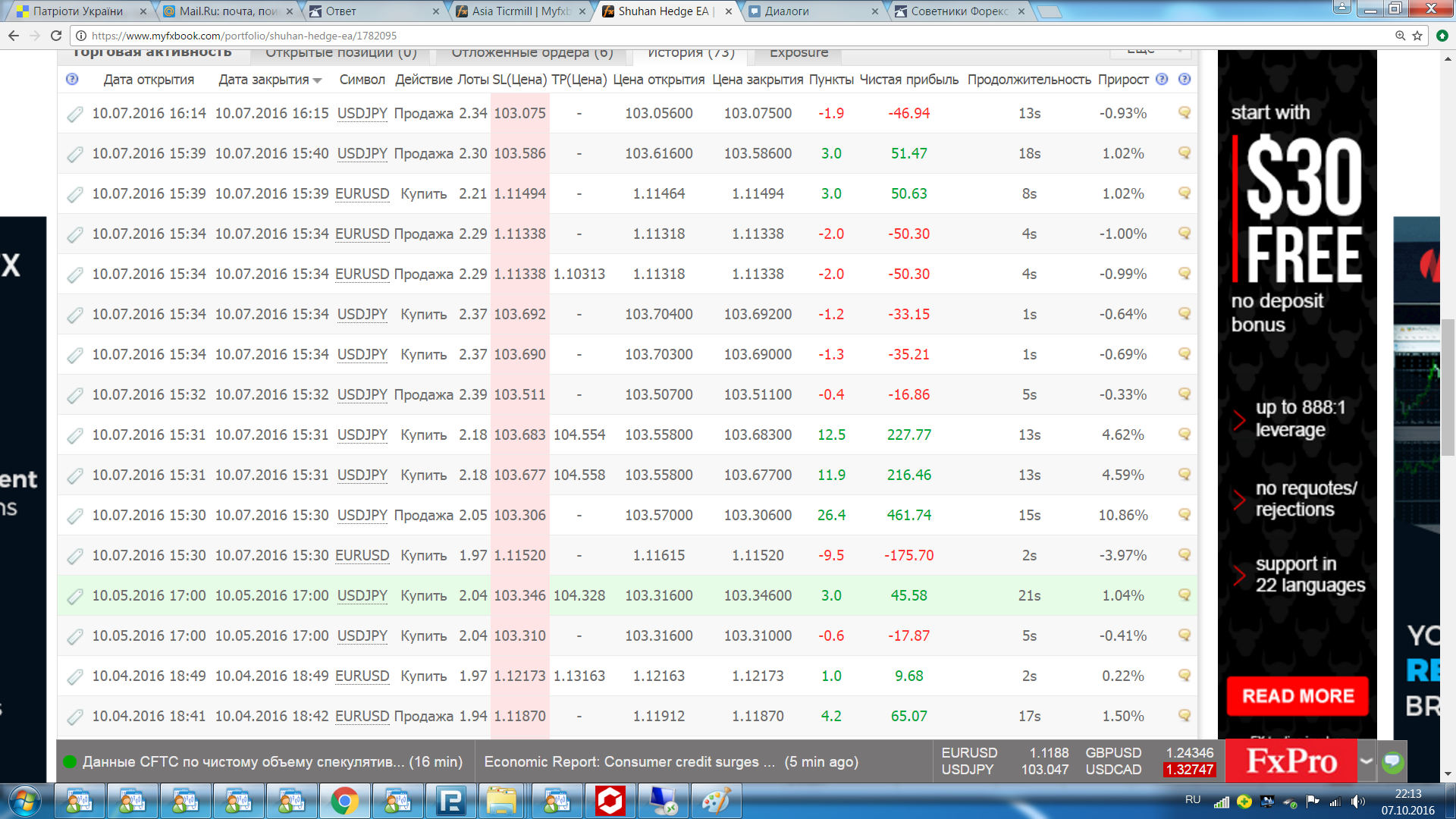Switch to the Диалоги browser tab

(x=813, y=11)
